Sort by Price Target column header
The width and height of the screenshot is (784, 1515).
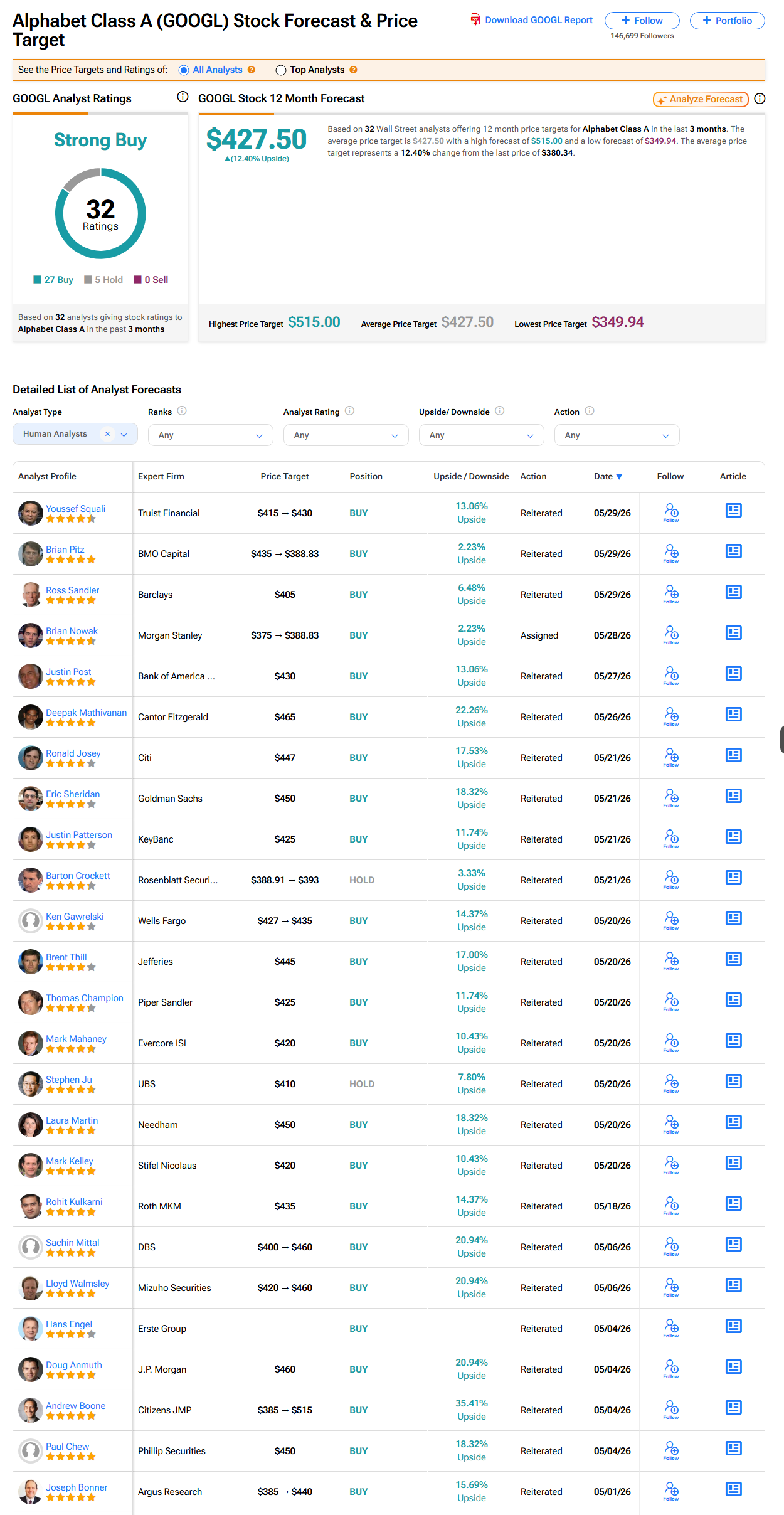[x=285, y=476]
